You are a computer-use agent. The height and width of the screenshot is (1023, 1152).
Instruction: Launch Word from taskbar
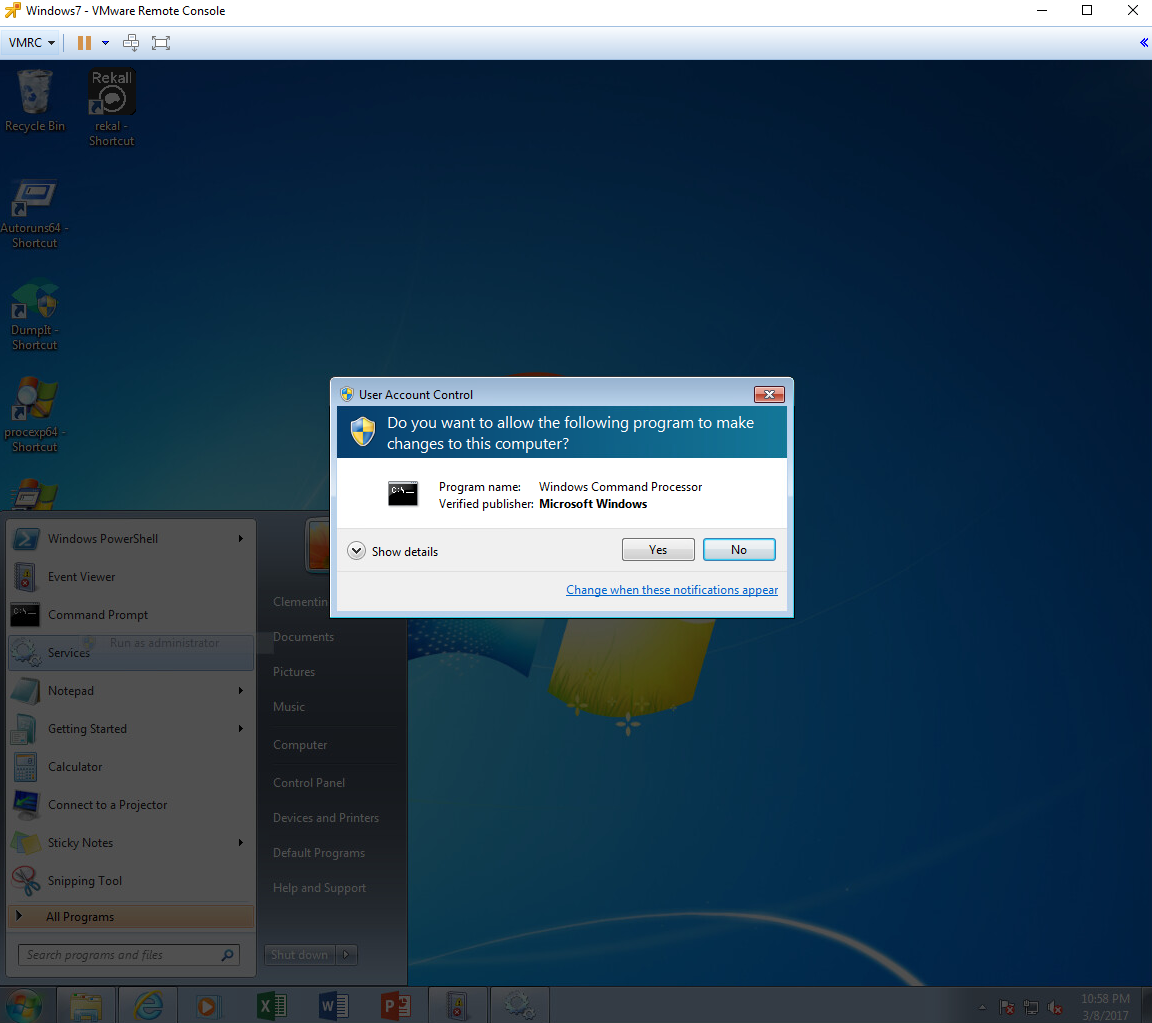point(334,1005)
